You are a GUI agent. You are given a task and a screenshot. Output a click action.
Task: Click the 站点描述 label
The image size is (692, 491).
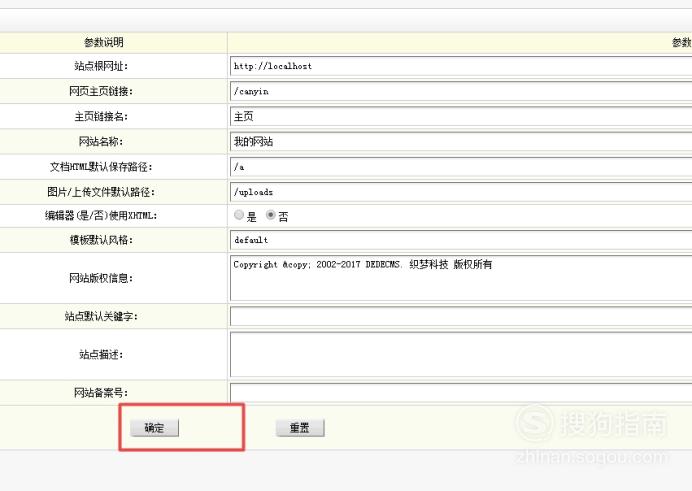pos(101,354)
